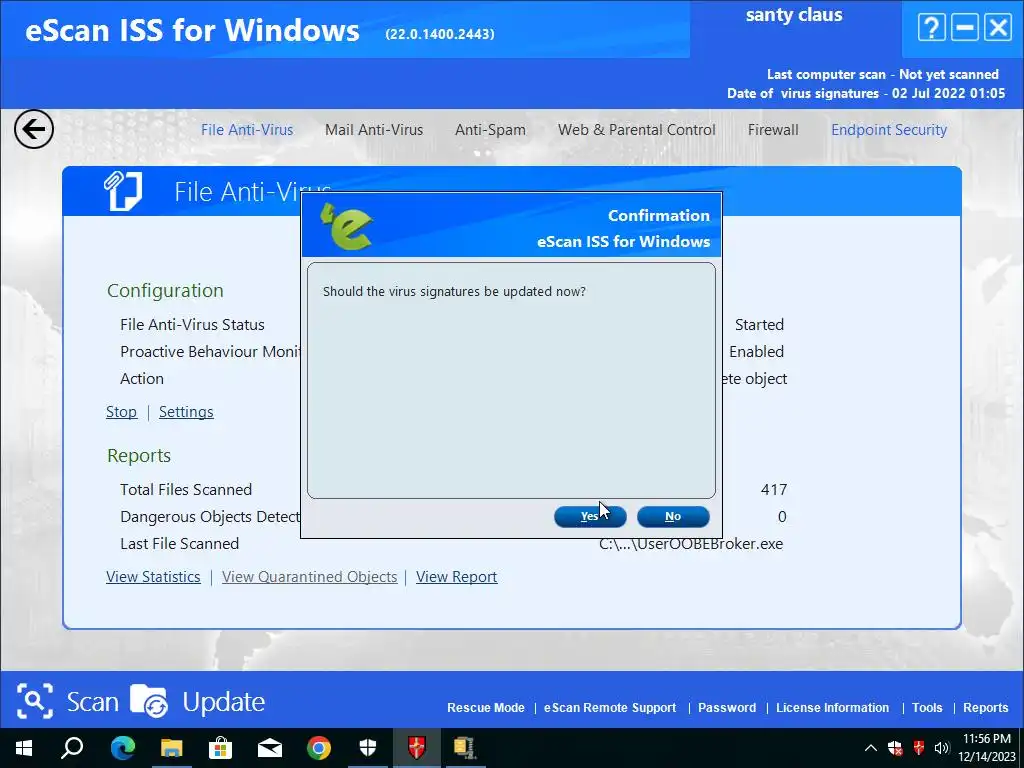Screen dimensions: 1024x768
Task: Open File Anti-Virus Settings link
Action: [186, 412]
